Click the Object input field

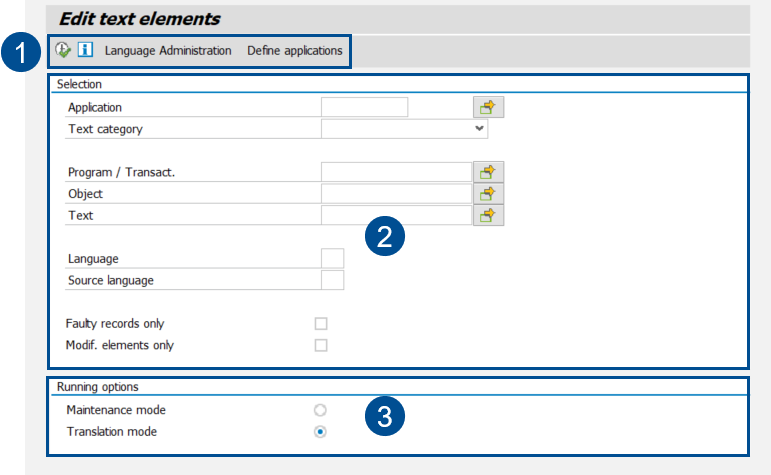tap(396, 193)
